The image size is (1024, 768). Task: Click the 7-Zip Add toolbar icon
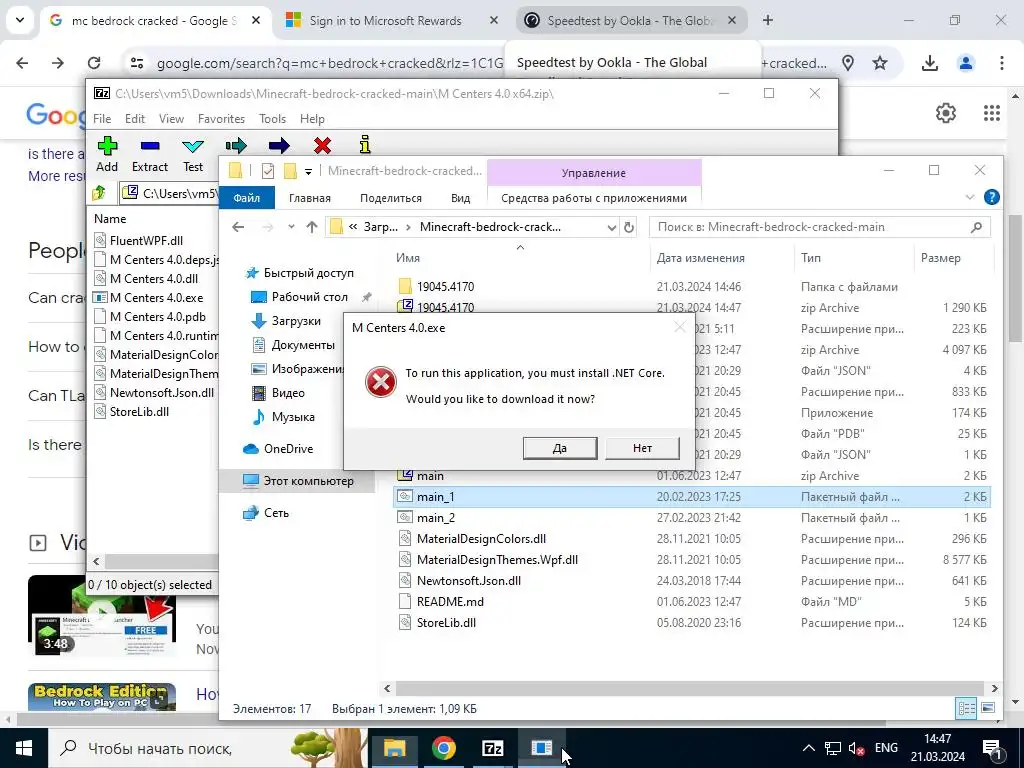[x=107, y=146]
